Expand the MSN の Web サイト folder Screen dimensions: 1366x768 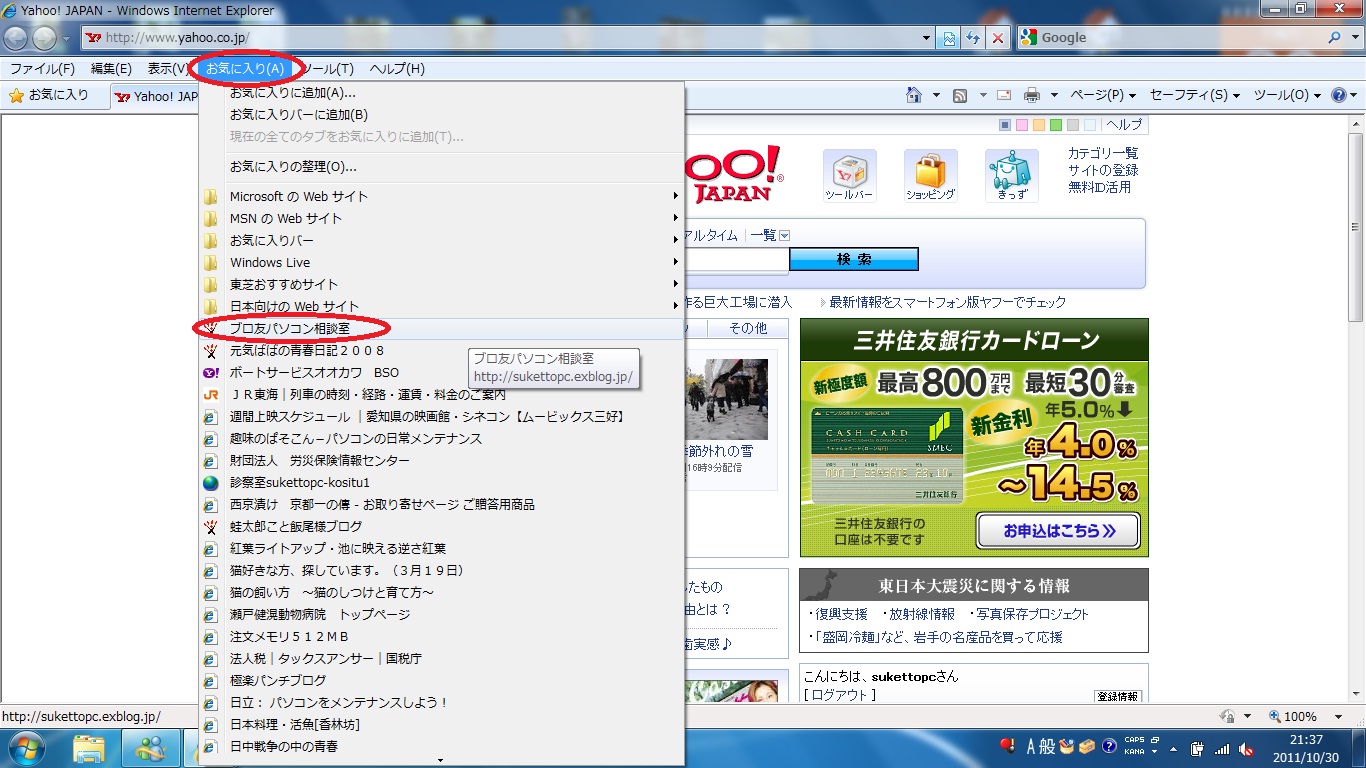coord(441,219)
